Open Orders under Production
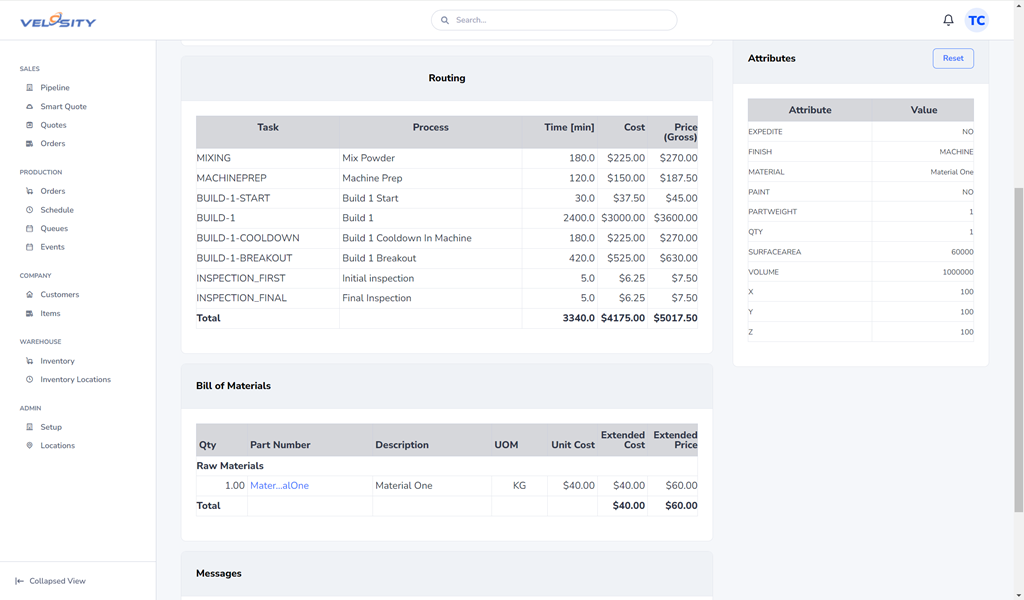The height and width of the screenshot is (600, 1024). point(52,191)
